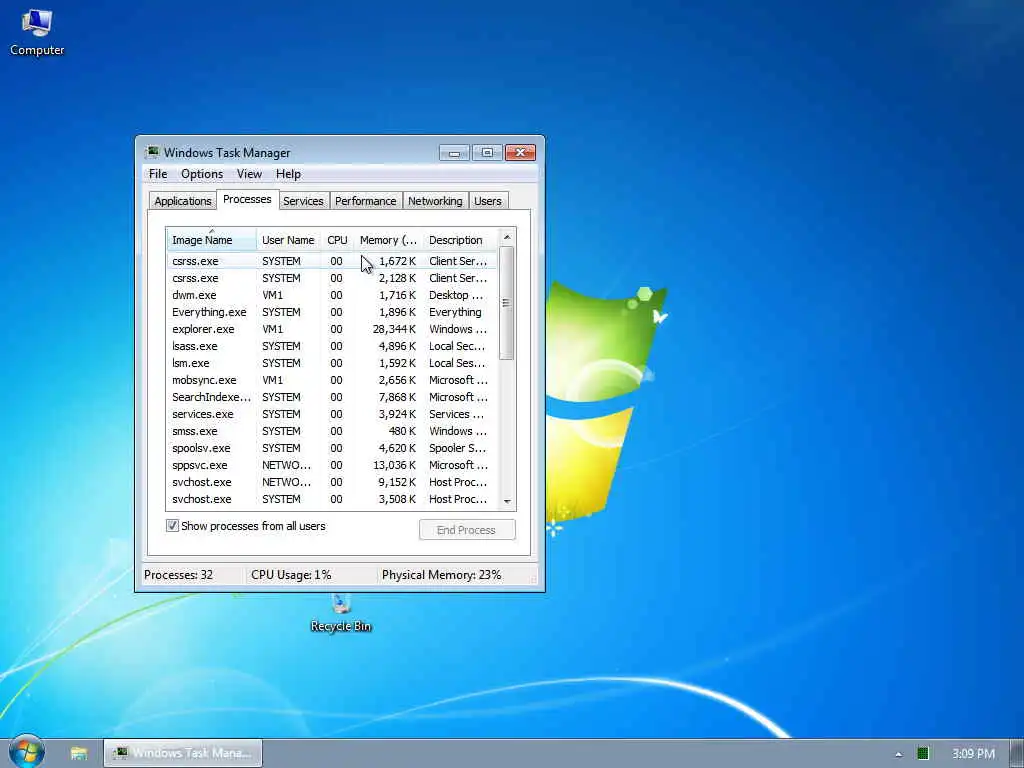This screenshot has width=1024, height=768.
Task: Click CPU Usage: 1% status entry
Action: (291, 575)
